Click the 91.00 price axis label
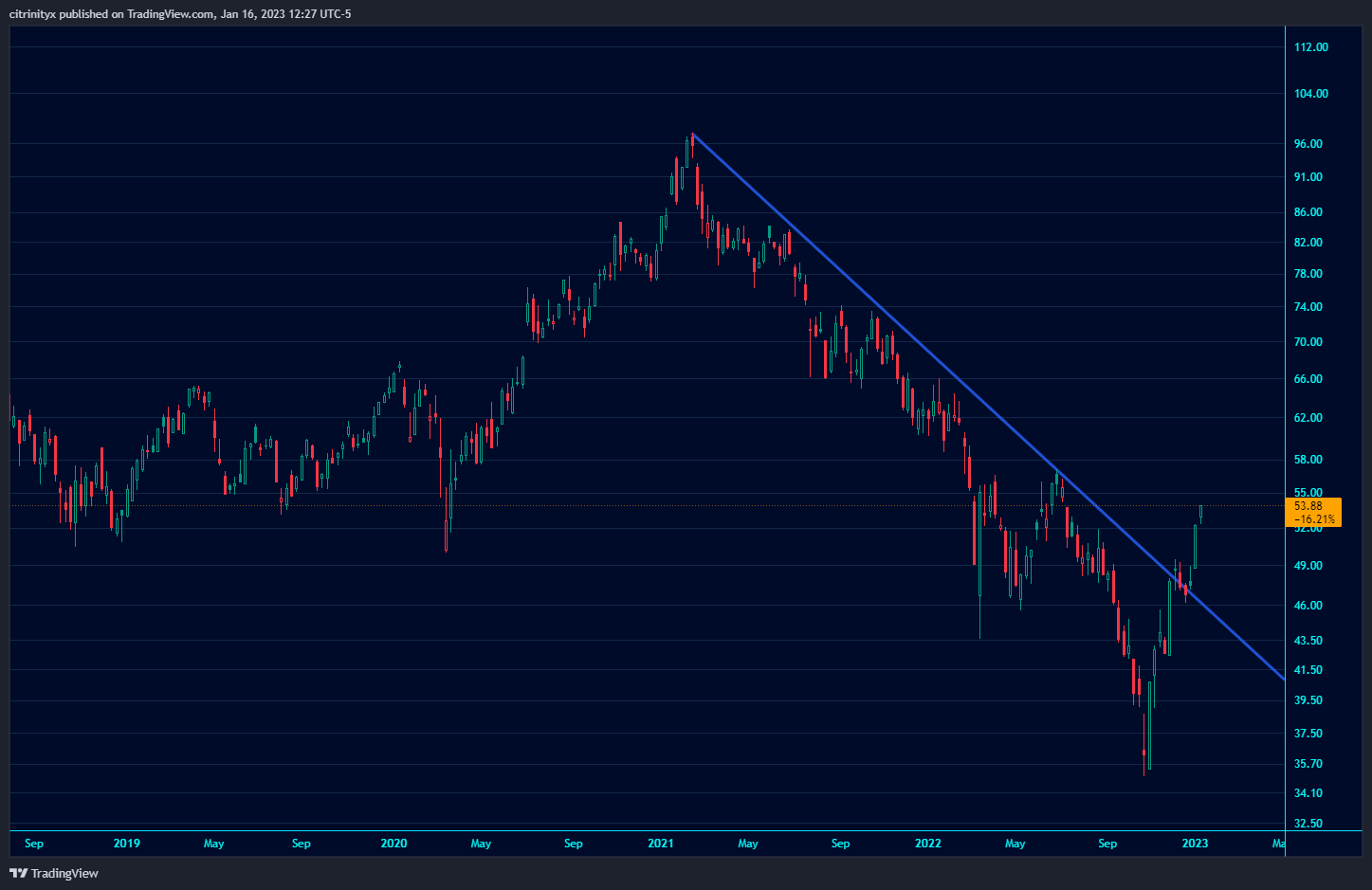This screenshot has width=1372, height=890. (1308, 177)
